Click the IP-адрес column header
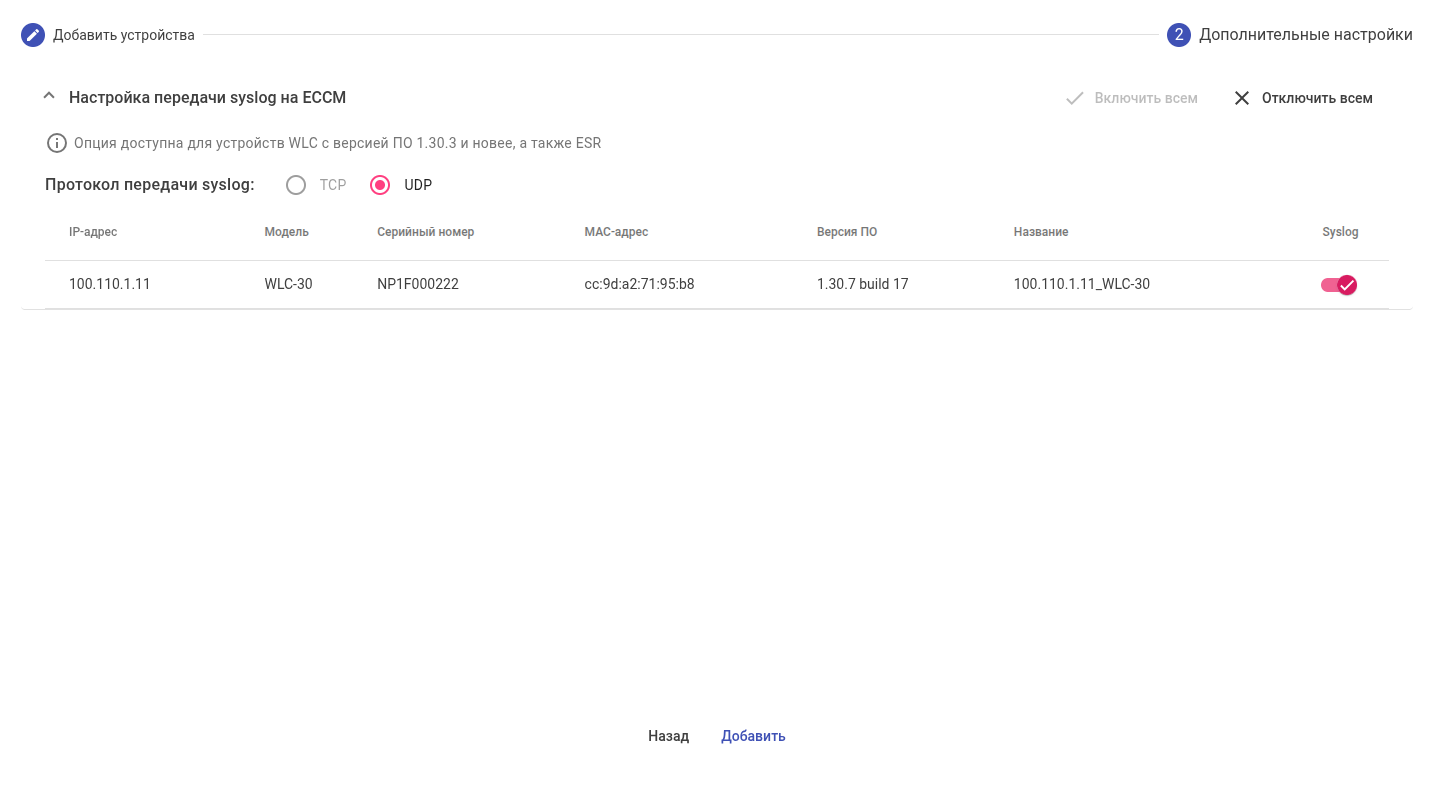Screen dimensions: 1431x788 click(93, 232)
